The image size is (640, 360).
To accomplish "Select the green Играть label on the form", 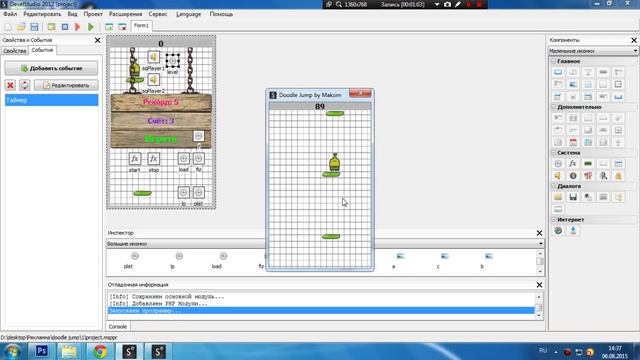I will point(161,139).
